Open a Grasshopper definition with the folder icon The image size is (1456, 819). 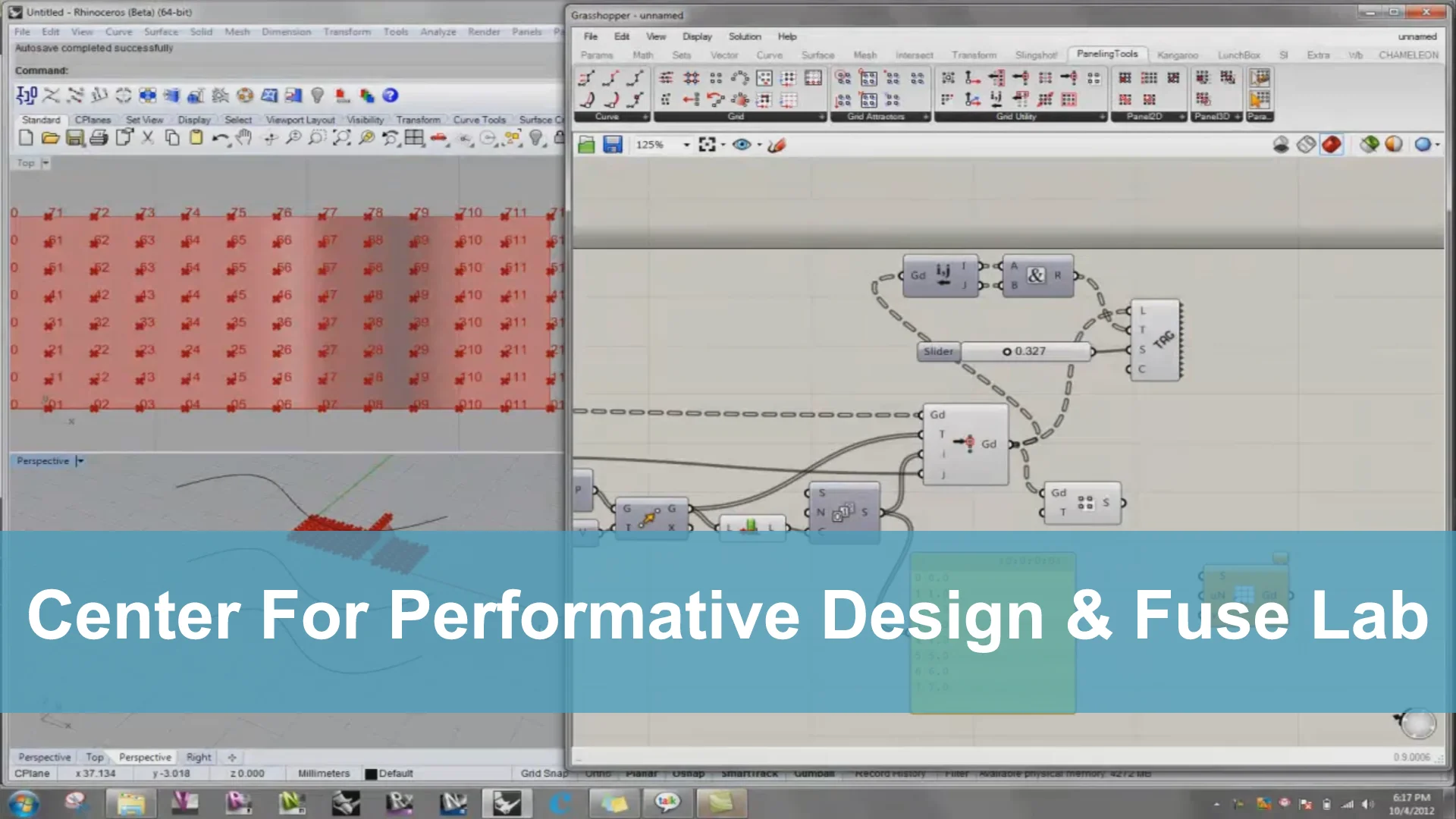tap(586, 144)
